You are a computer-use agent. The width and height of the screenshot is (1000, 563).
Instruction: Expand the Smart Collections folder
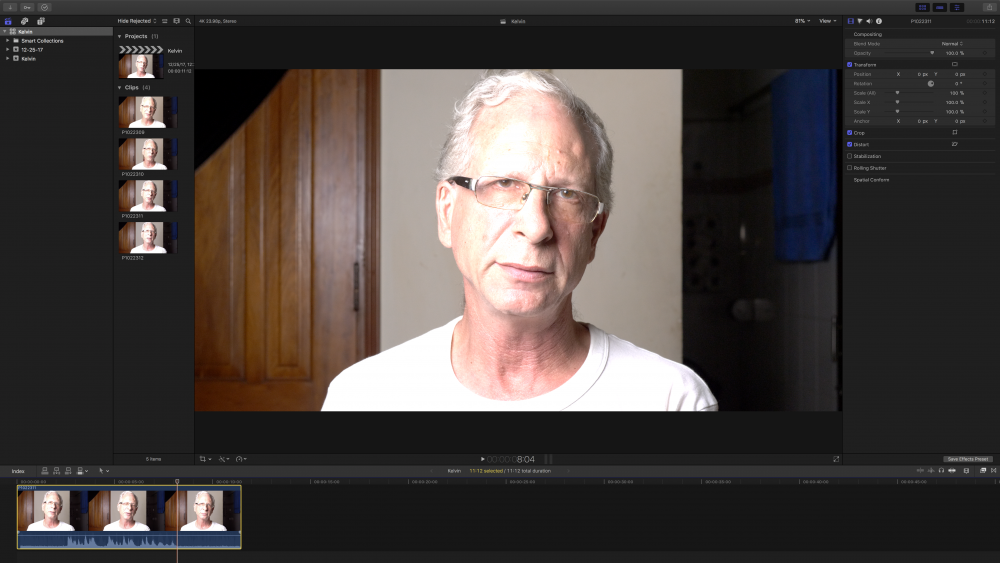[7, 41]
